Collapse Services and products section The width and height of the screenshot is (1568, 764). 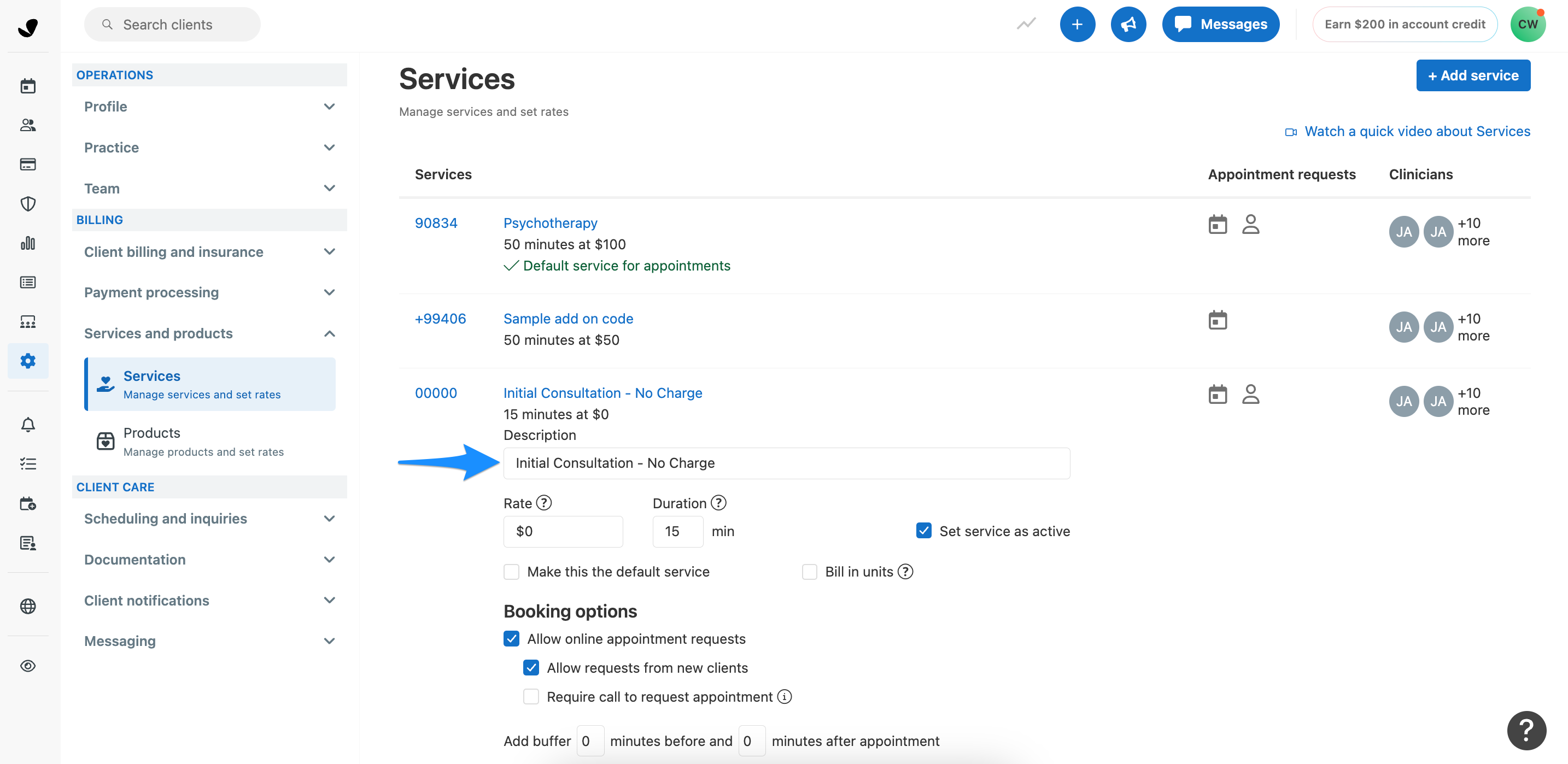pyautogui.click(x=209, y=333)
